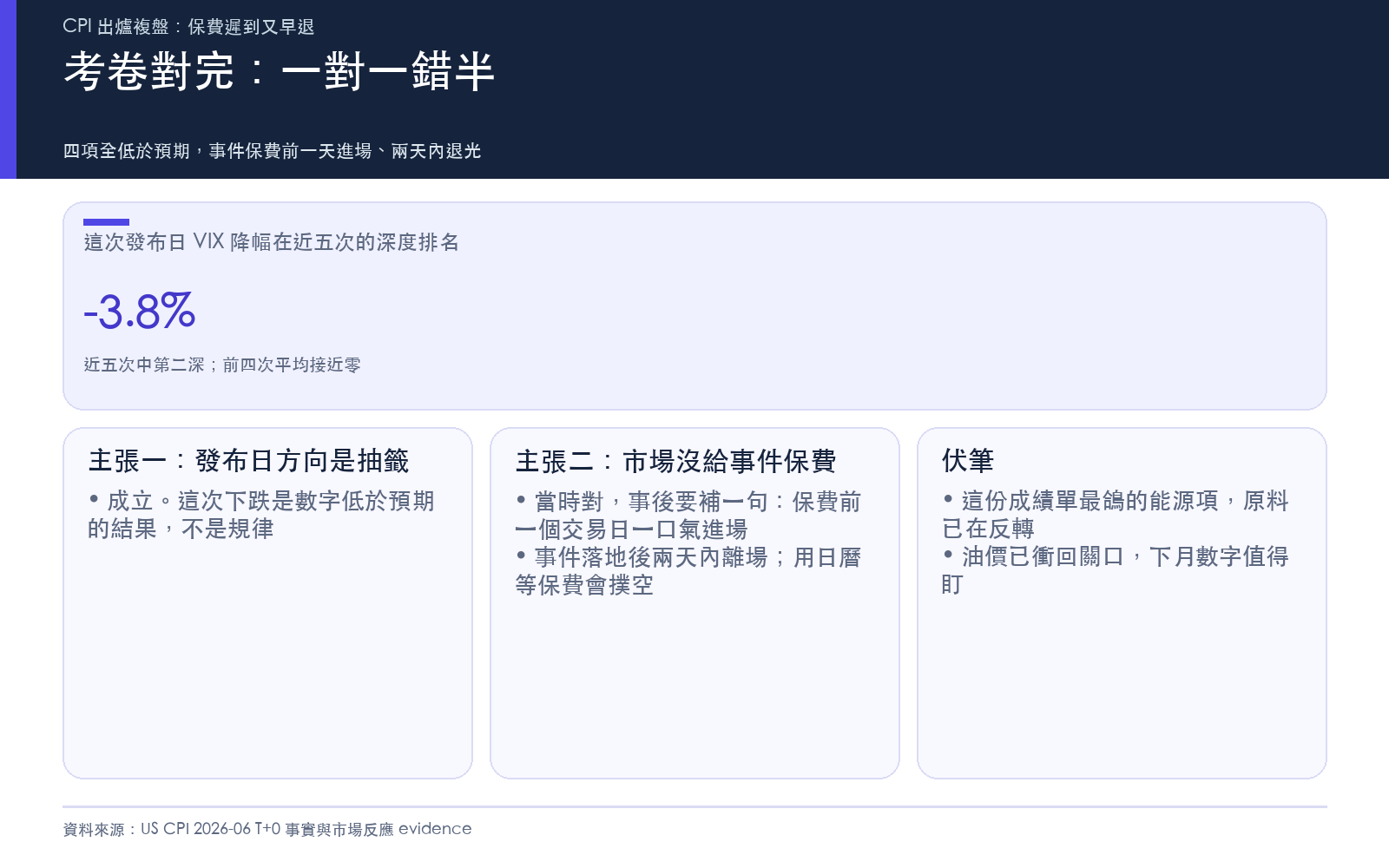Click the '伏筆' card heading
The image size is (1389, 868).
click(967, 461)
